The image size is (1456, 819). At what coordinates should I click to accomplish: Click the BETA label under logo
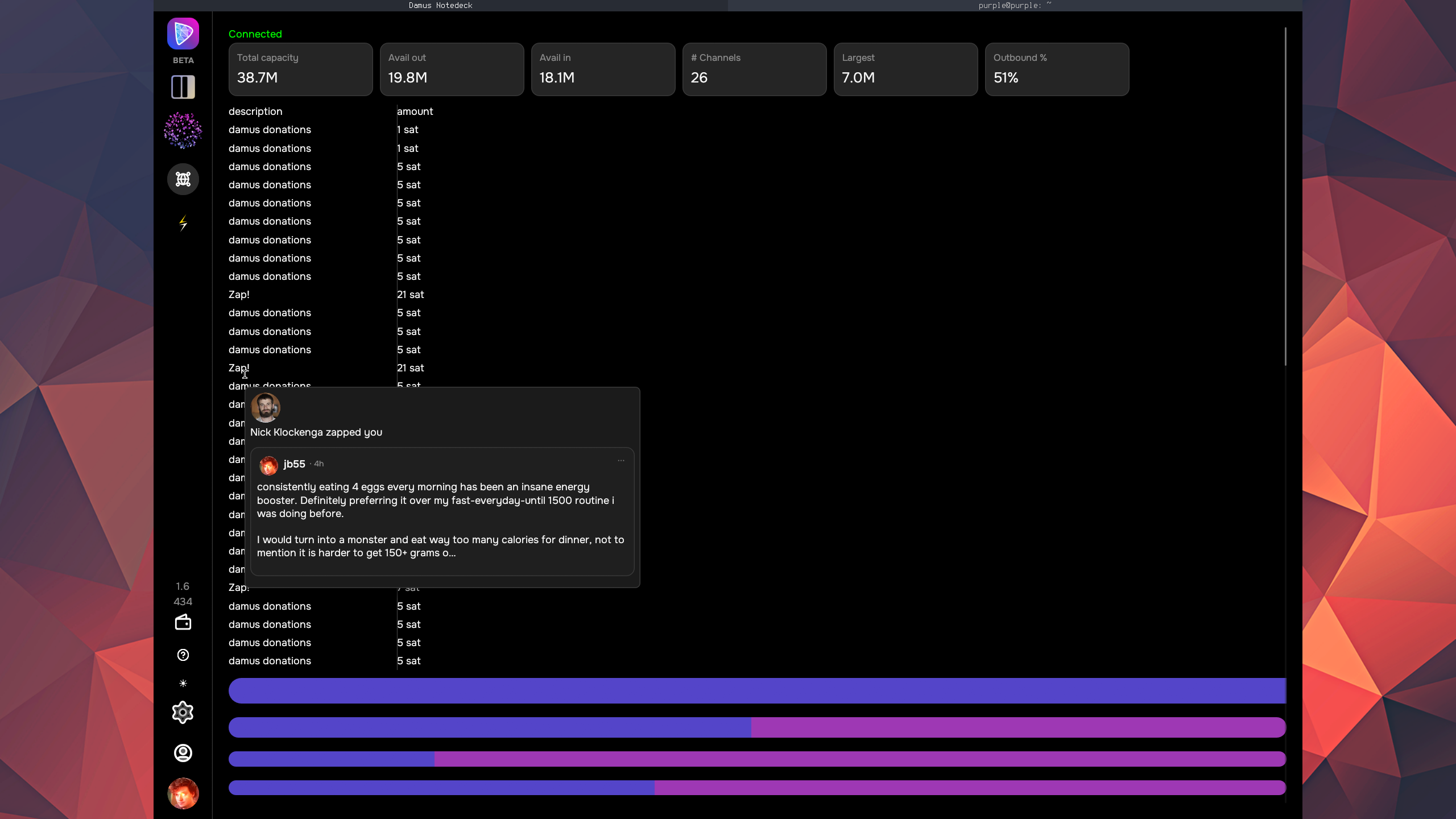(183, 60)
